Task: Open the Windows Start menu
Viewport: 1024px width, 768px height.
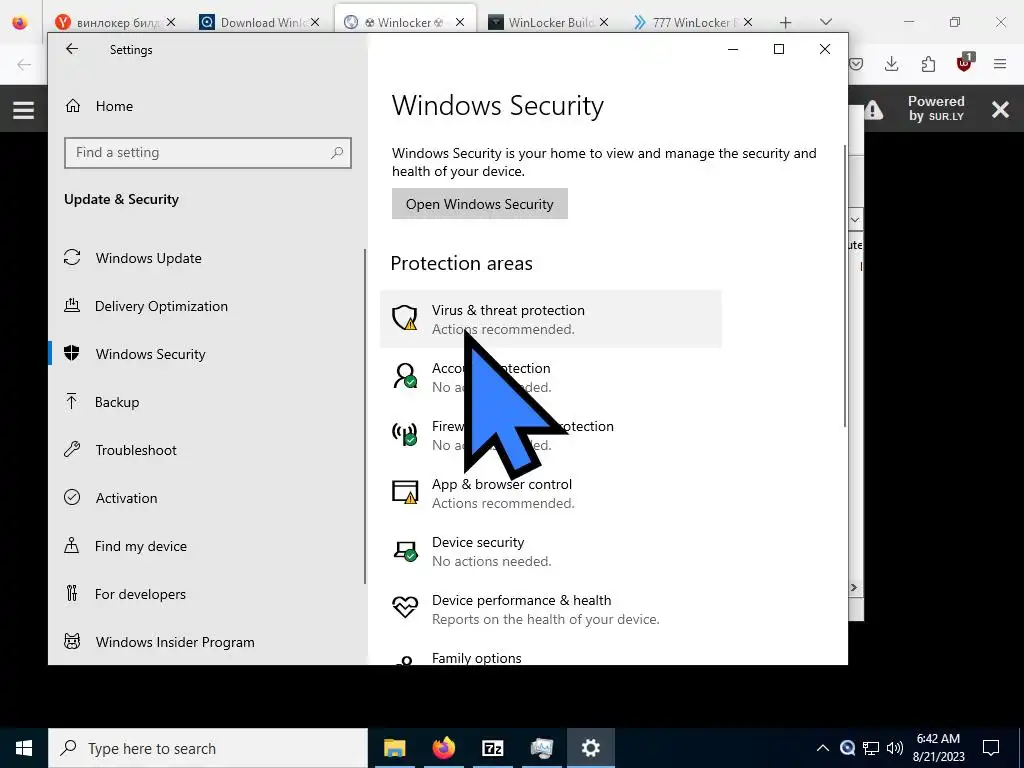Action: click(x=24, y=748)
